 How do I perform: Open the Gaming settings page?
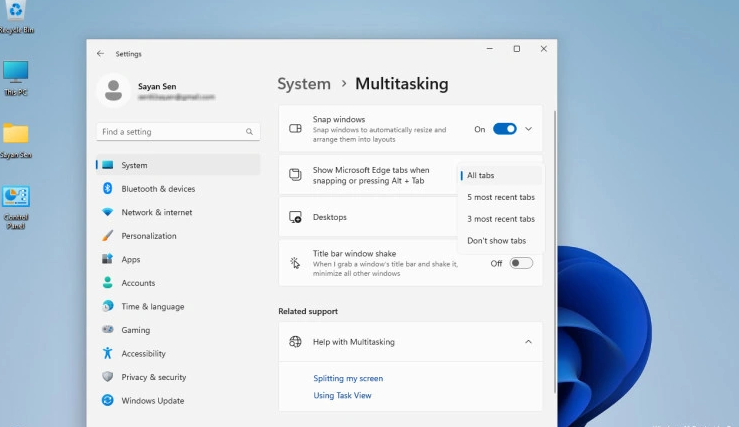(x=135, y=330)
